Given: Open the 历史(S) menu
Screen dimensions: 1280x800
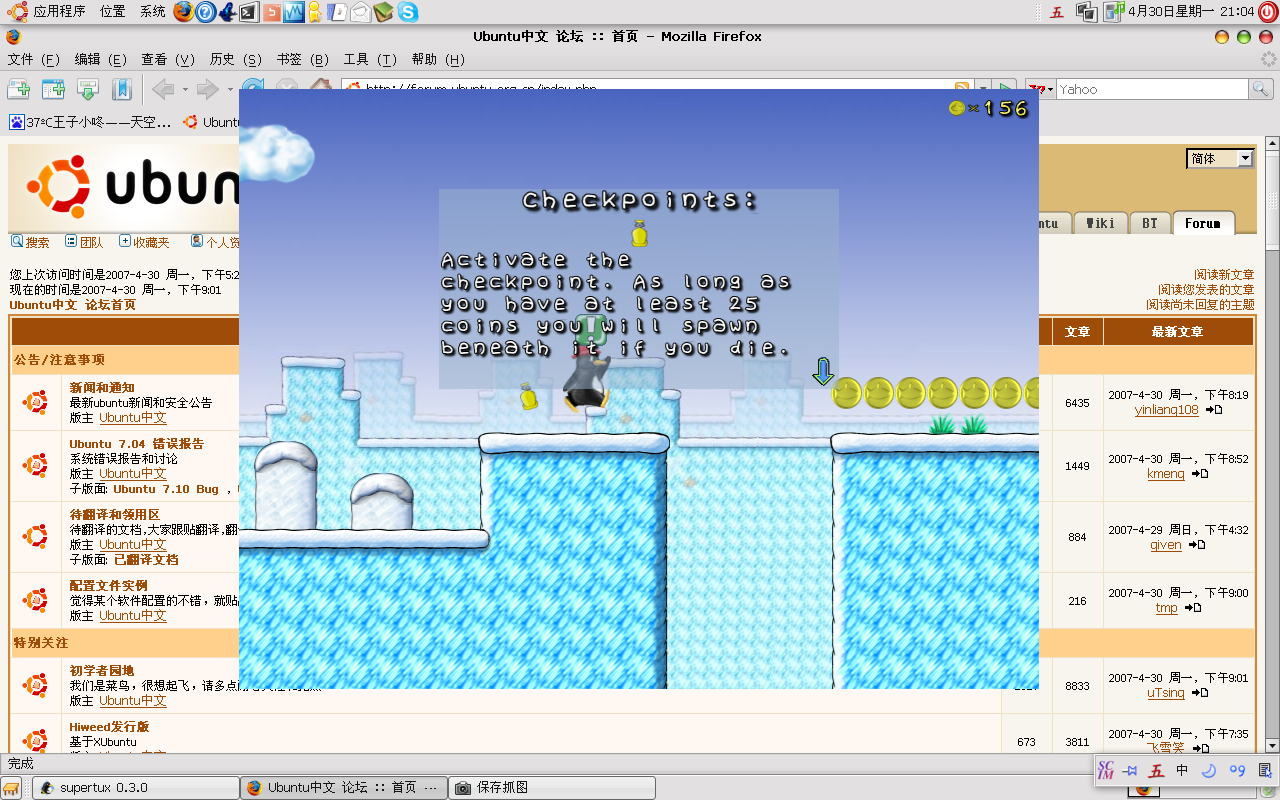Looking at the screenshot, I should 235,60.
